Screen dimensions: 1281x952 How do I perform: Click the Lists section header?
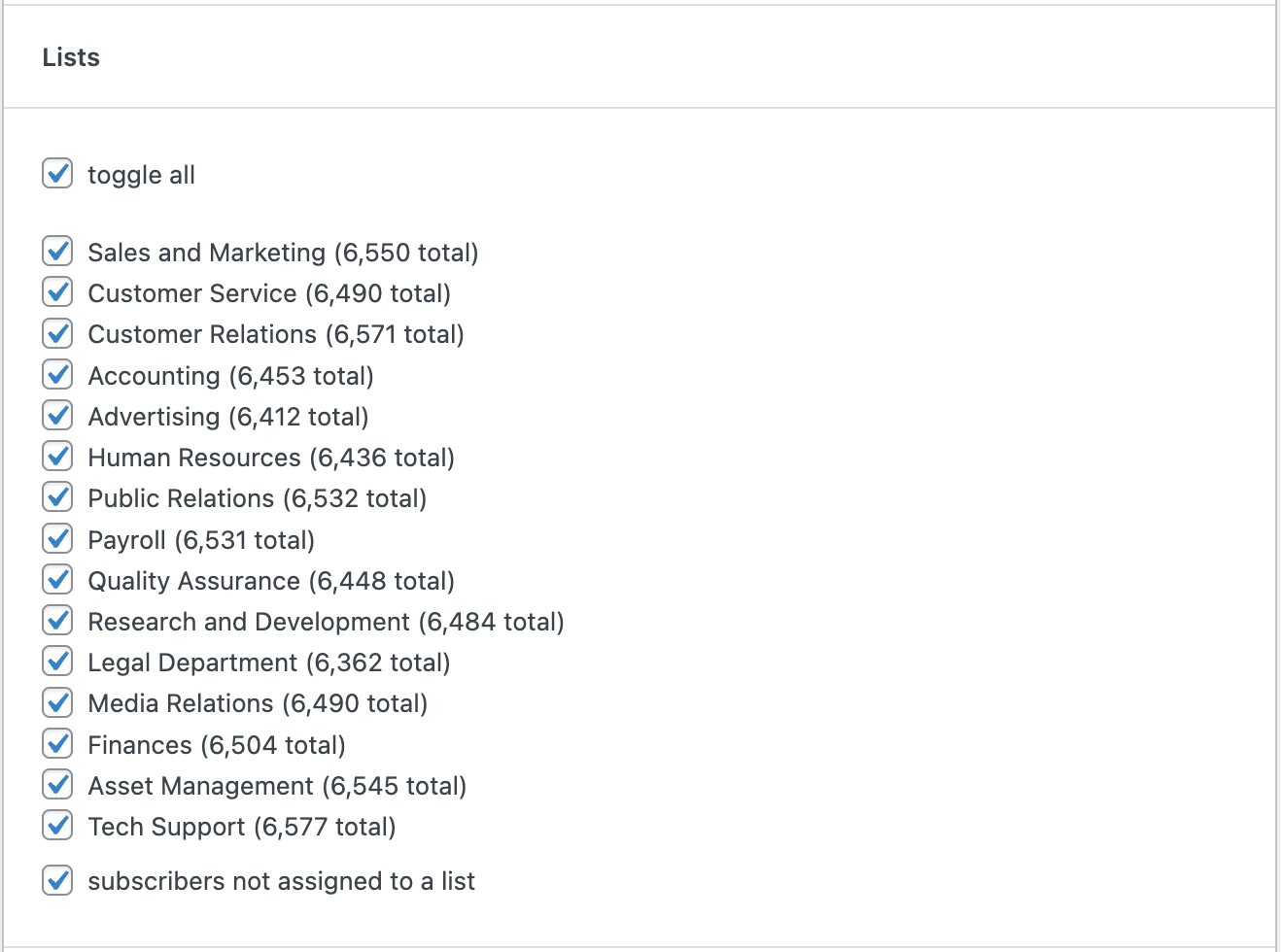[70, 57]
